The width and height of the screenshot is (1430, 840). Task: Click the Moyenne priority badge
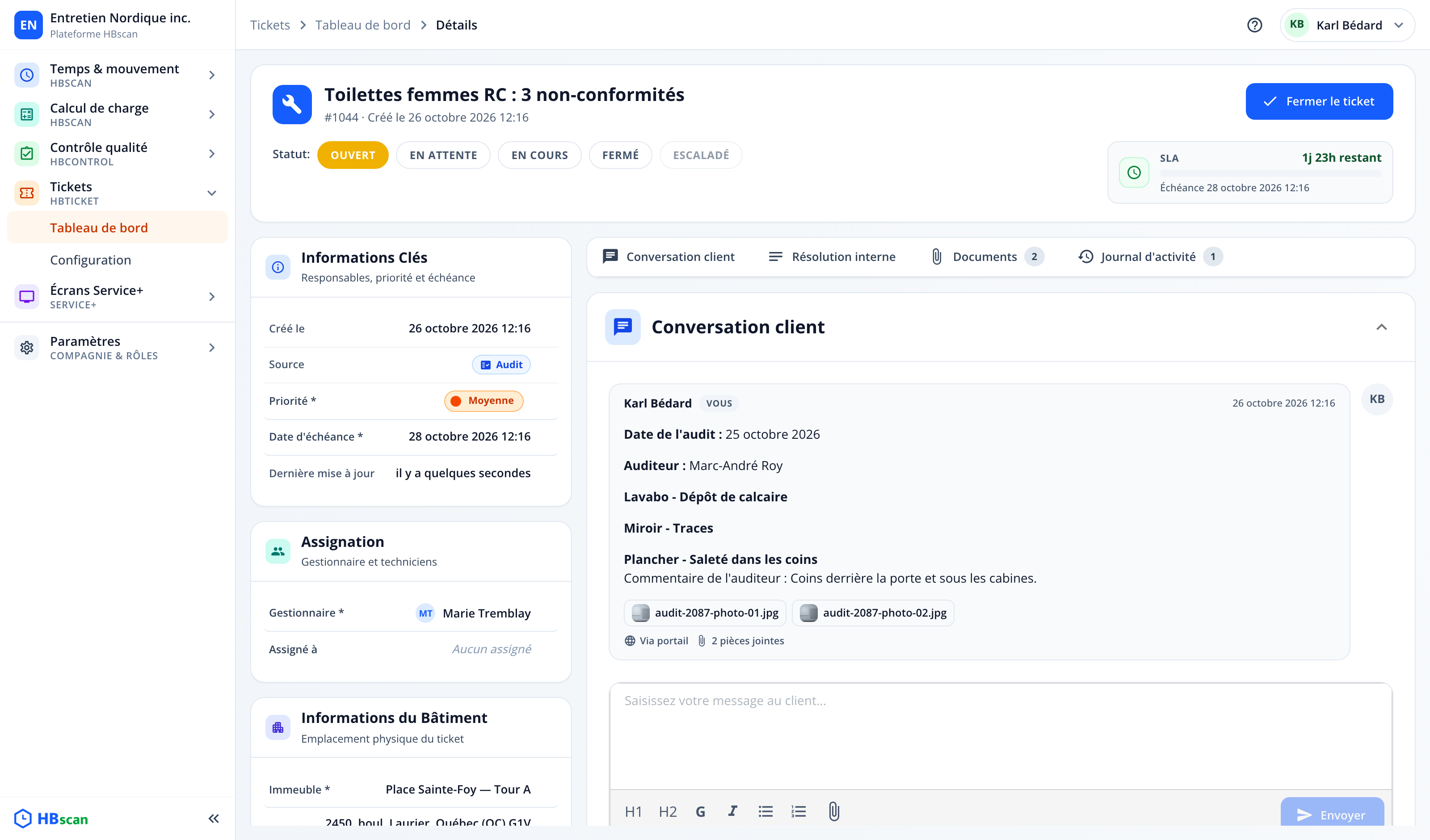[x=484, y=401]
